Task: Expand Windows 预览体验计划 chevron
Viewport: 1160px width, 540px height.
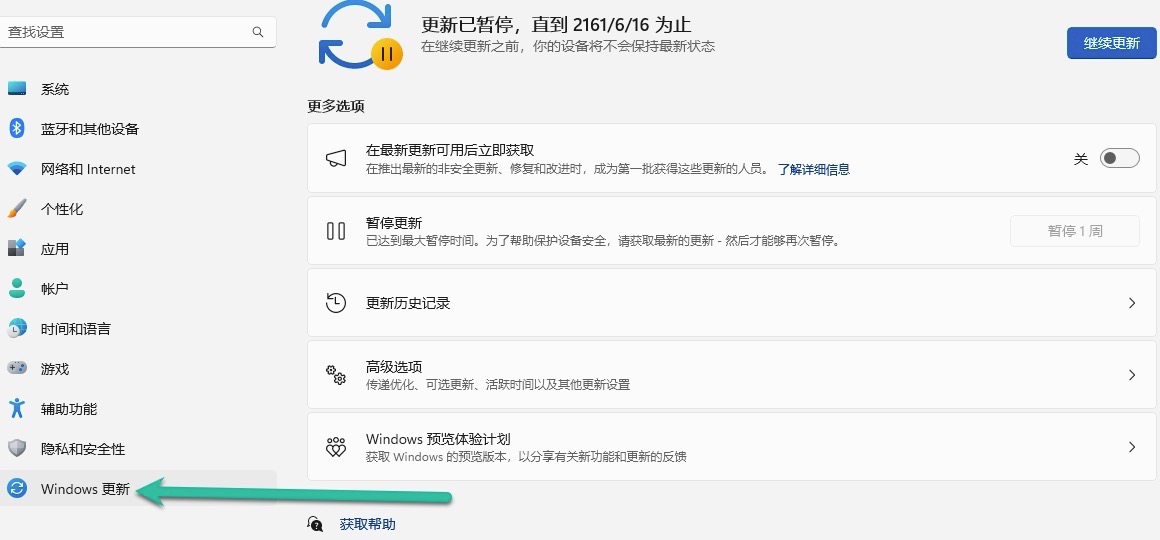Action: [1132, 447]
